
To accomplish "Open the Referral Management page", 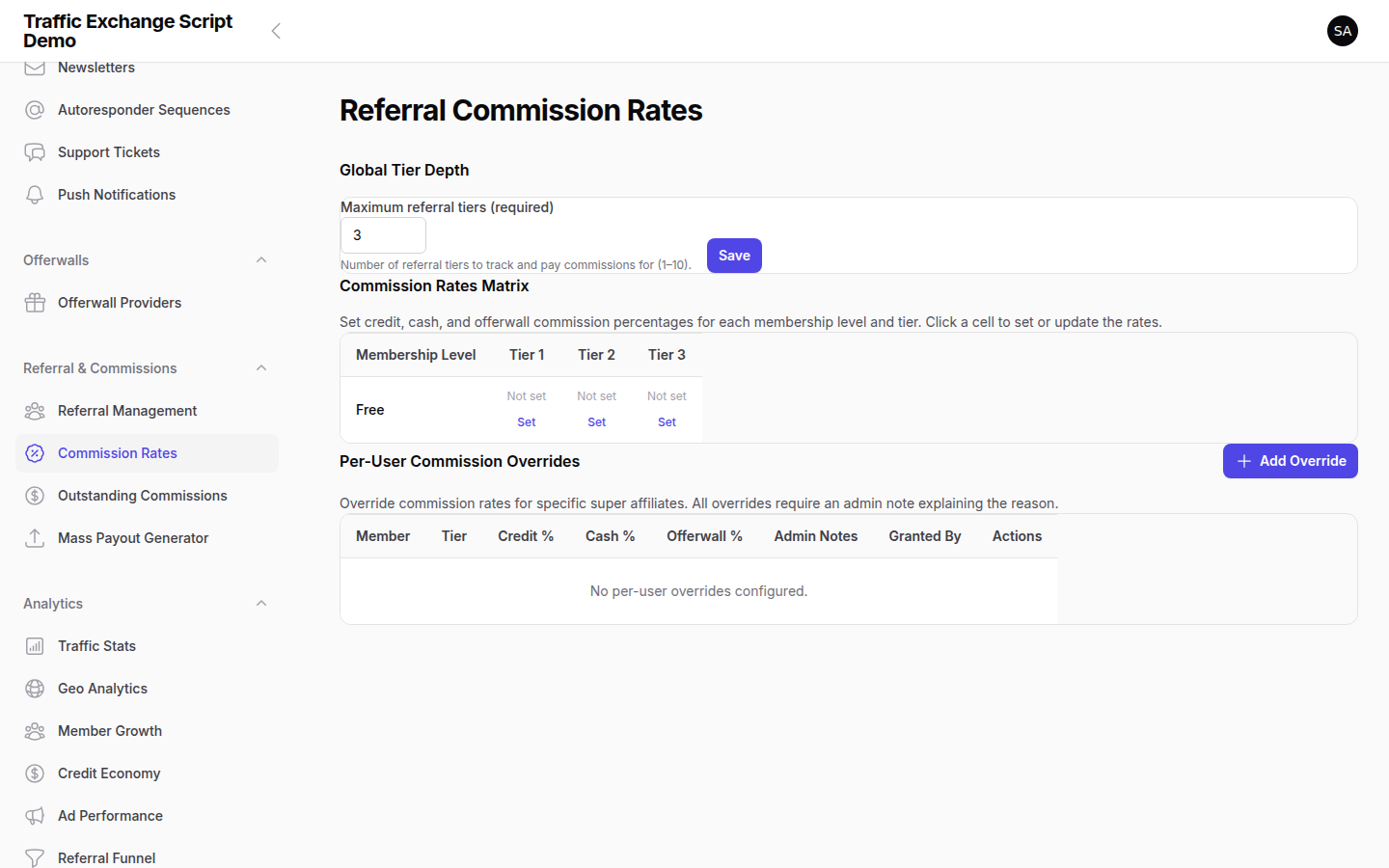I will coord(129,410).
